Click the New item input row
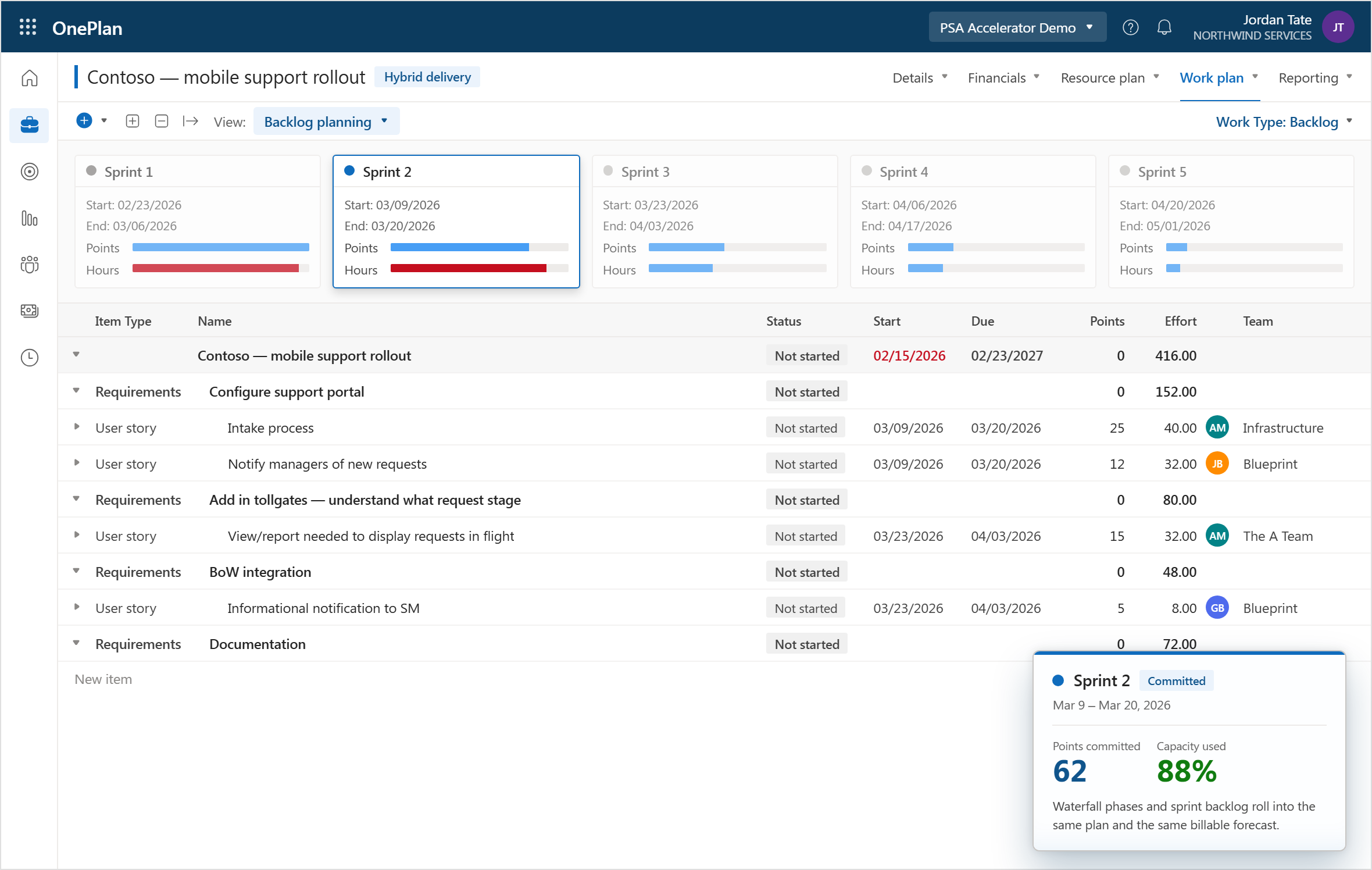The height and width of the screenshot is (870, 1372). click(103, 679)
